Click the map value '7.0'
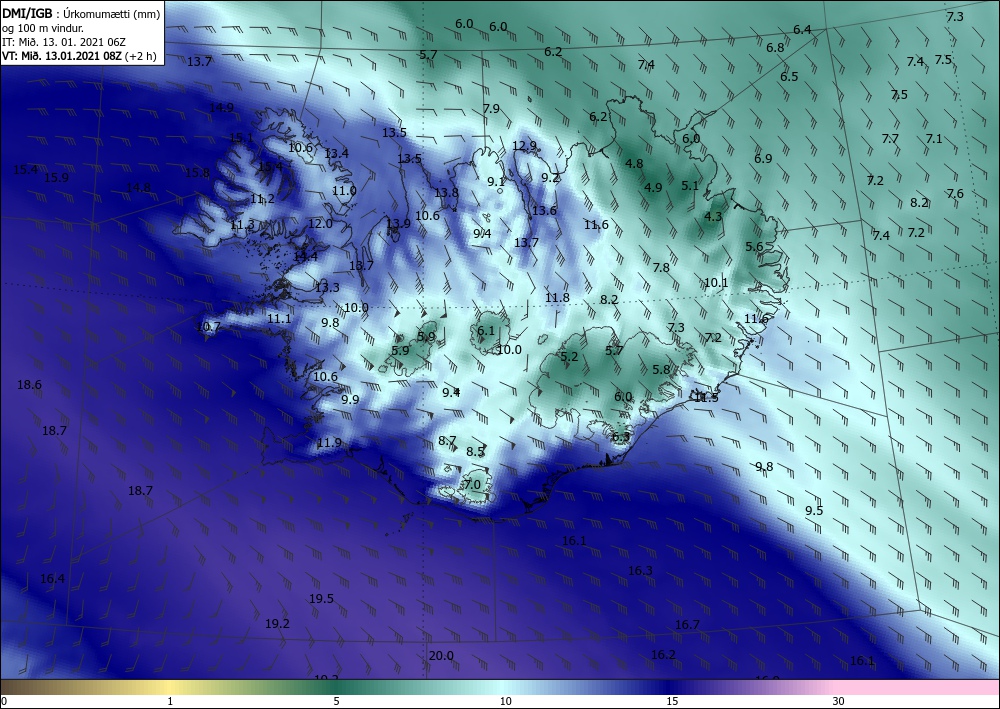 pos(472,484)
